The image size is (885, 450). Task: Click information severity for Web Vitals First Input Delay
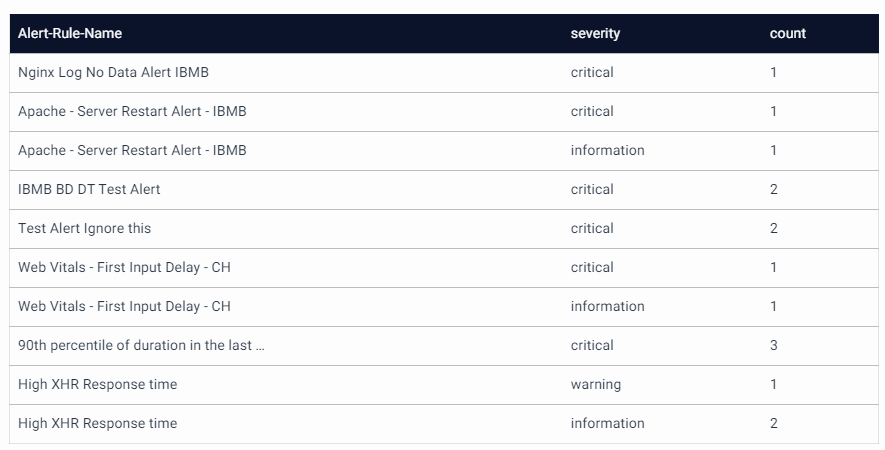coord(607,306)
